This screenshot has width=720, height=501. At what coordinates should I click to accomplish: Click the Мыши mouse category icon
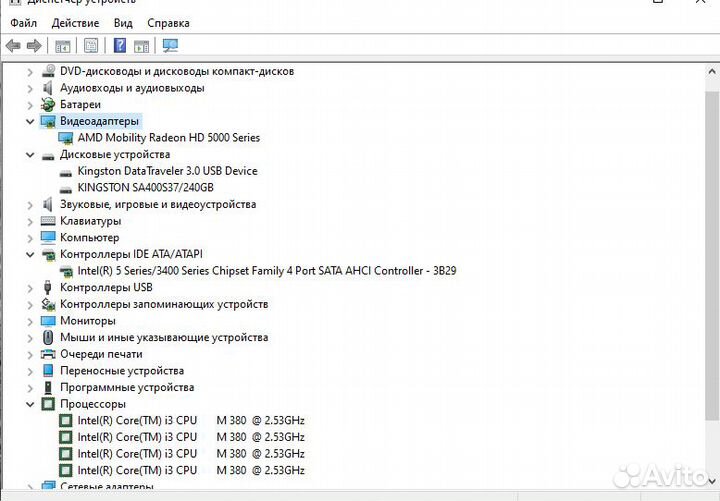point(48,338)
